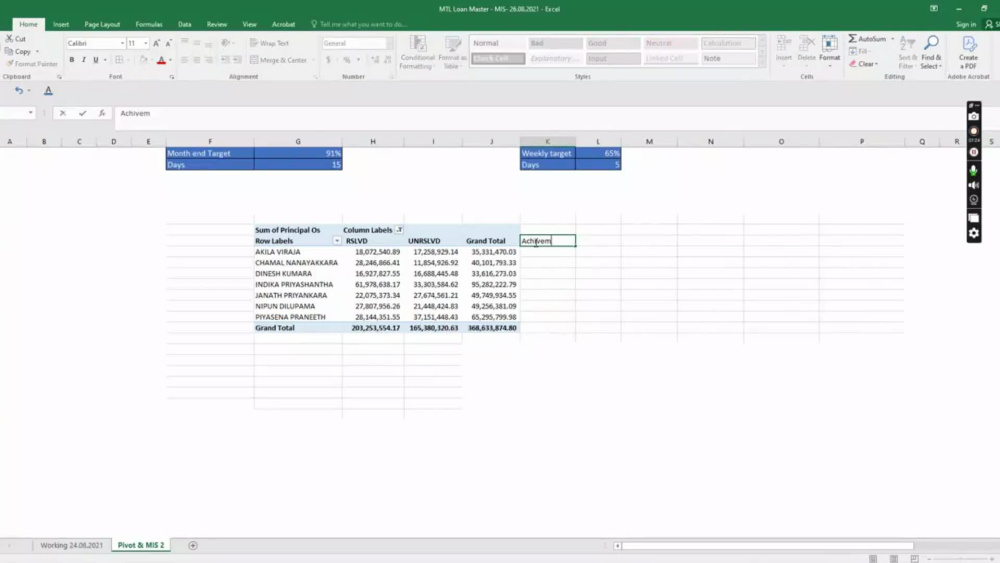Apply the Good cell style
This screenshot has width=1000, height=563.
(613, 43)
